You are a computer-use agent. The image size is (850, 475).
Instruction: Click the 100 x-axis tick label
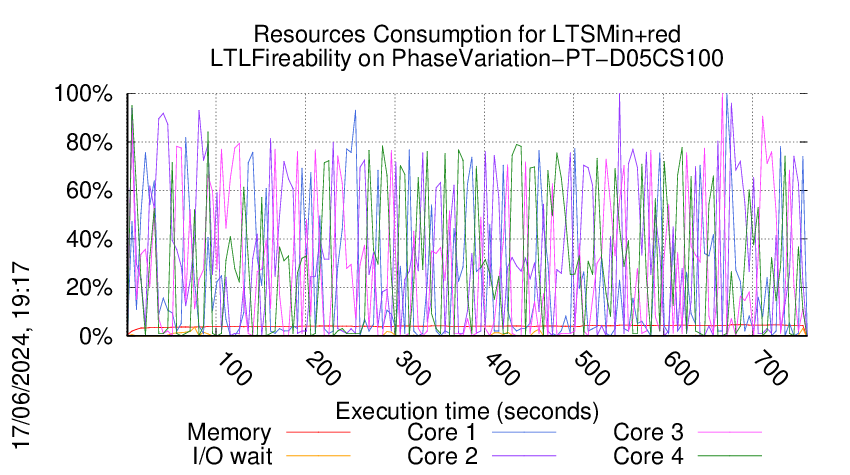click(x=234, y=370)
